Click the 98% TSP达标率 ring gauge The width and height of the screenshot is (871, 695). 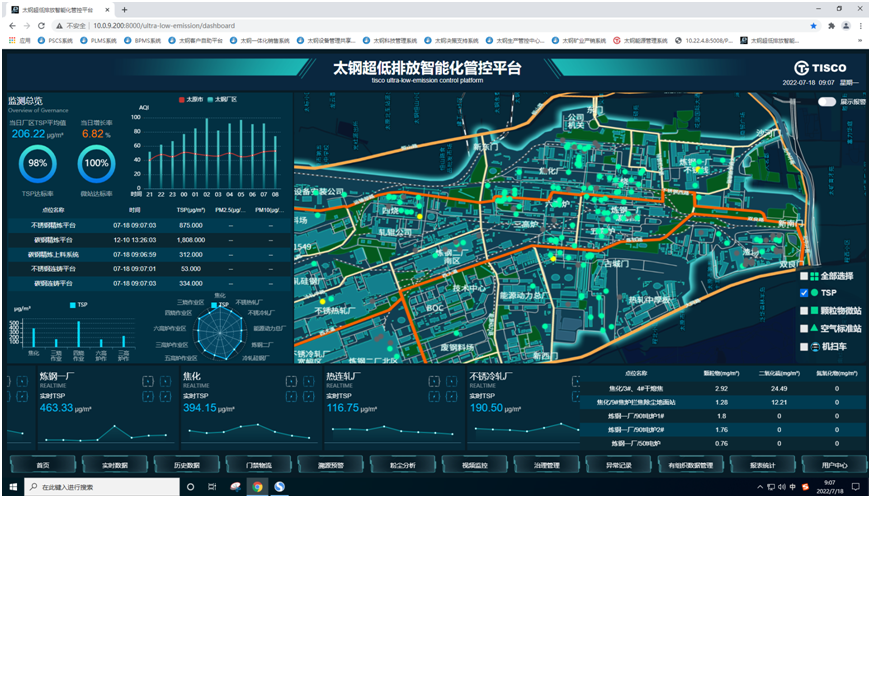[37, 163]
